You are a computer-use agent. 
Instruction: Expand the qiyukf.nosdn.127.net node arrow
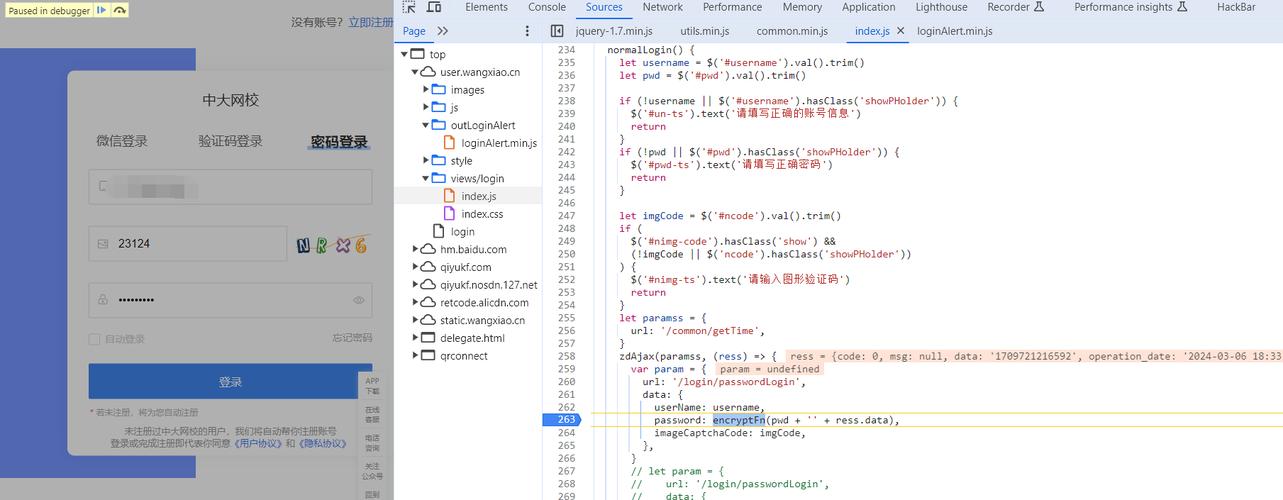pos(415,285)
